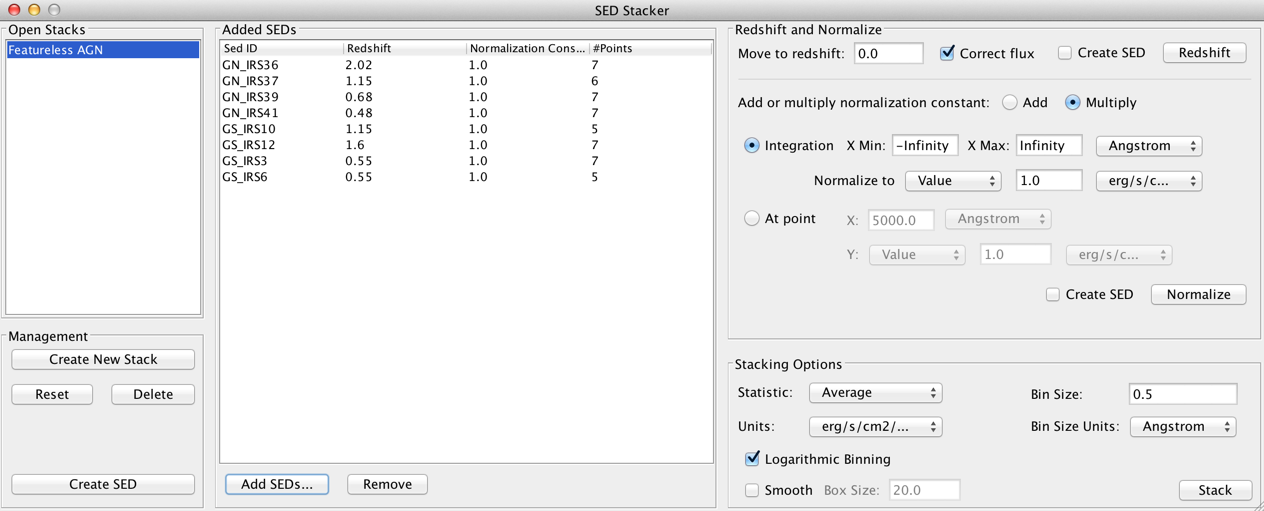The height and width of the screenshot is (511, 1264).
Task: Reset the stack
Action: click(x=52, y=394)
